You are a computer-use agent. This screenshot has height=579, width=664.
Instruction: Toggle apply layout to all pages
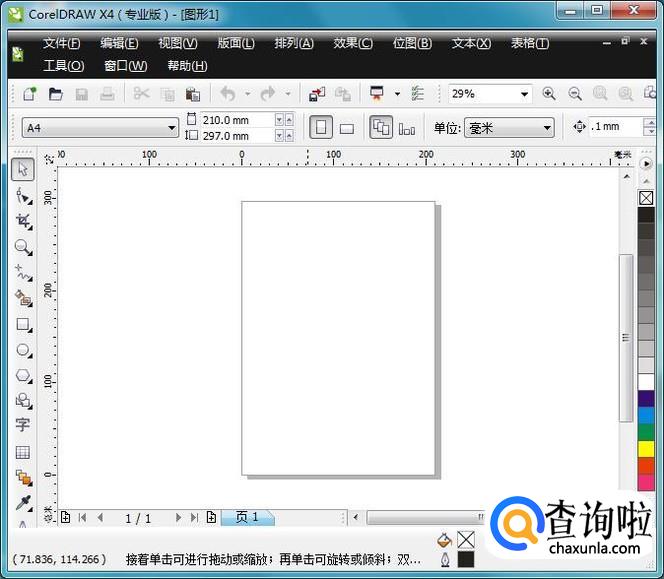coord(381,128)
